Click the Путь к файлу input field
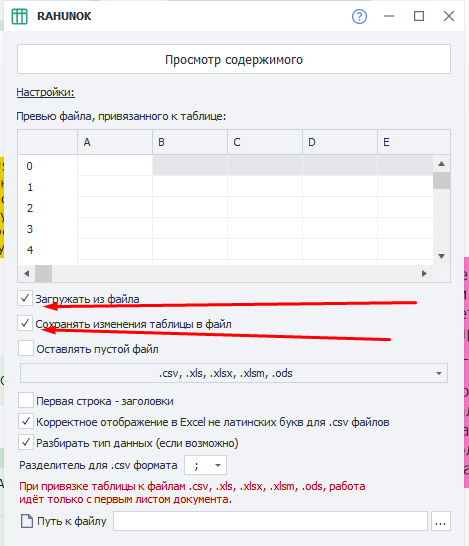 pos(270,521)
